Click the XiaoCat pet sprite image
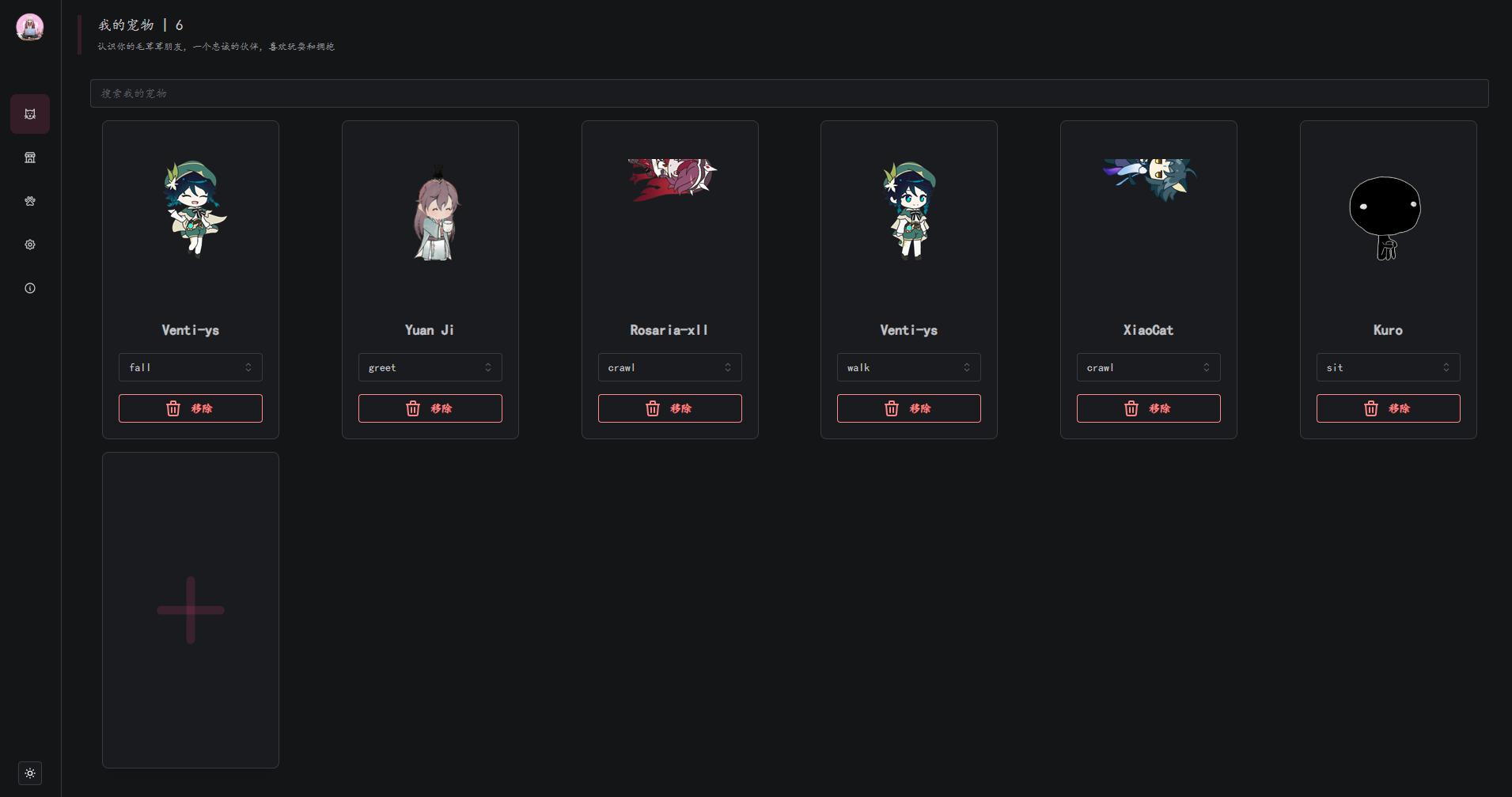 tap(1150, 180)
